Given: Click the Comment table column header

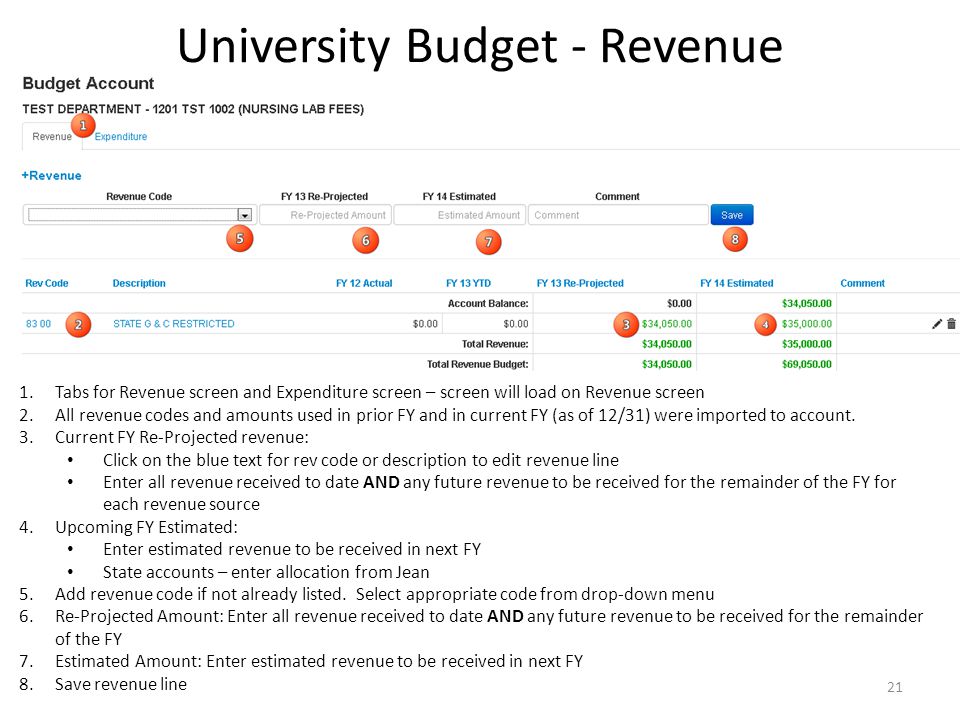Looking at the screenshot, I should (862, 283).
